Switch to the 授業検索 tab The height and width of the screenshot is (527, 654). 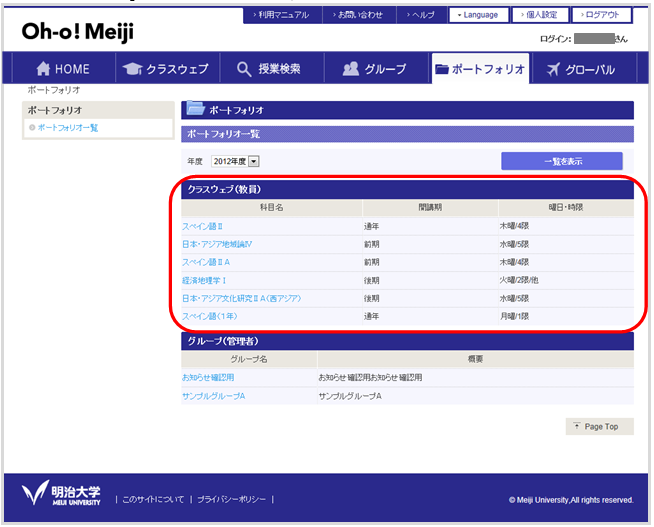pyautogui.click(x=272, y=69)
